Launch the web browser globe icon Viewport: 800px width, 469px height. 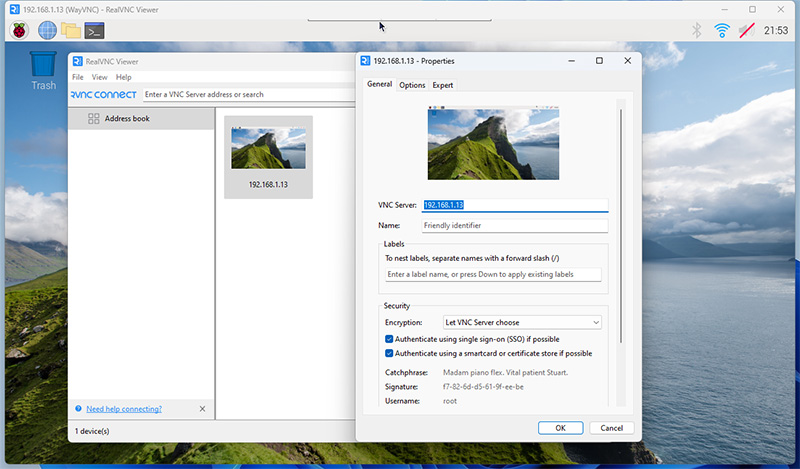click(x=47, y=31)
